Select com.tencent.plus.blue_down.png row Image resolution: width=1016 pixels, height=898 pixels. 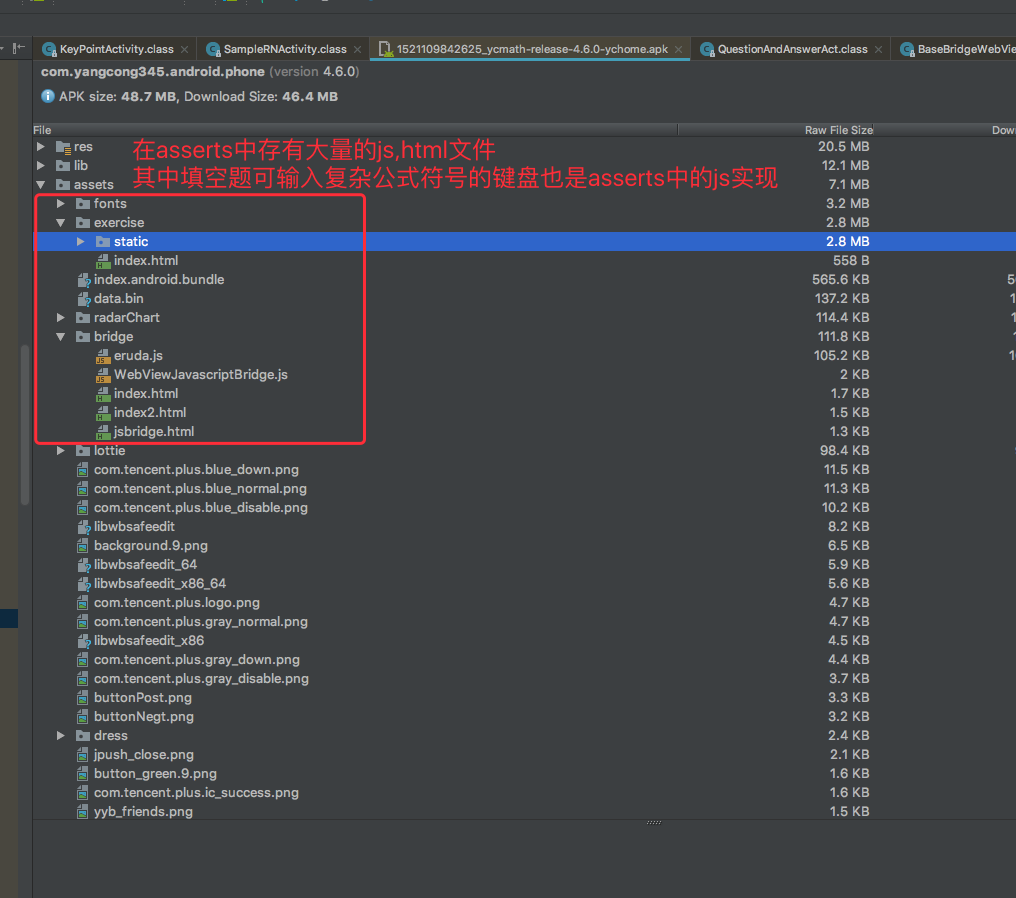(x=524, y=470)
